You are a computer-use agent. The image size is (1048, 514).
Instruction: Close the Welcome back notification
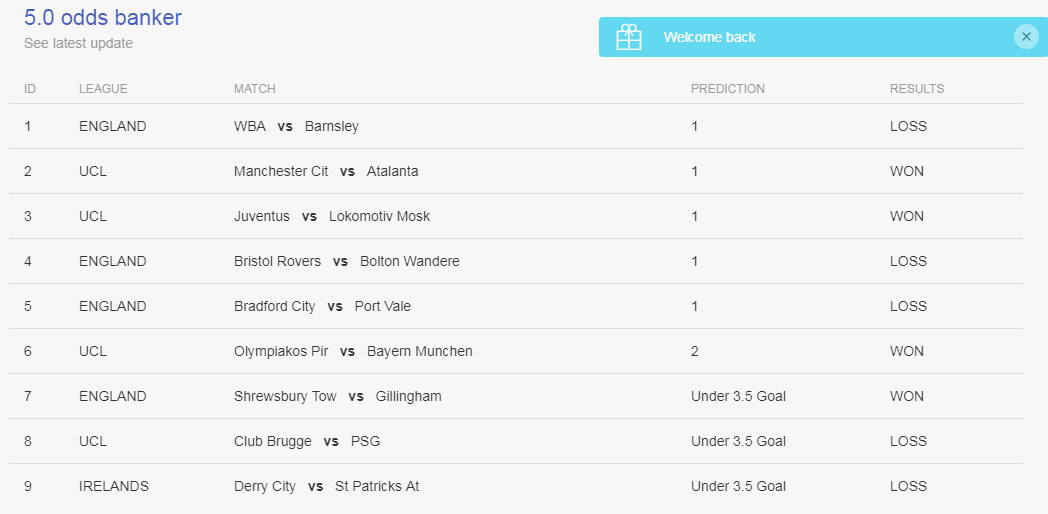[x=1026, y=37]
